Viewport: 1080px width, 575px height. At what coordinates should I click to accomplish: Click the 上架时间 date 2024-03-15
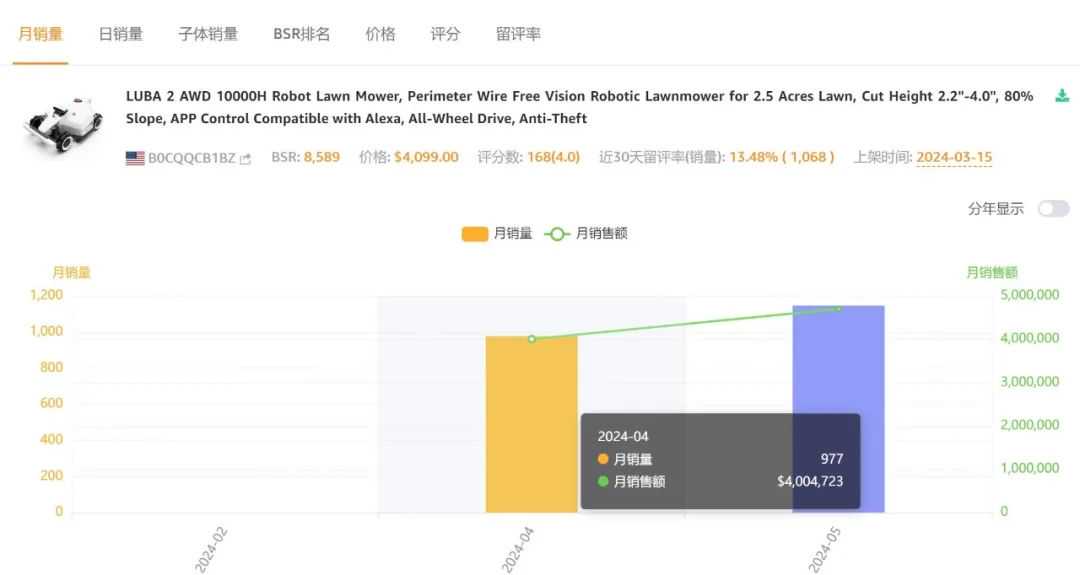(954, 157)
